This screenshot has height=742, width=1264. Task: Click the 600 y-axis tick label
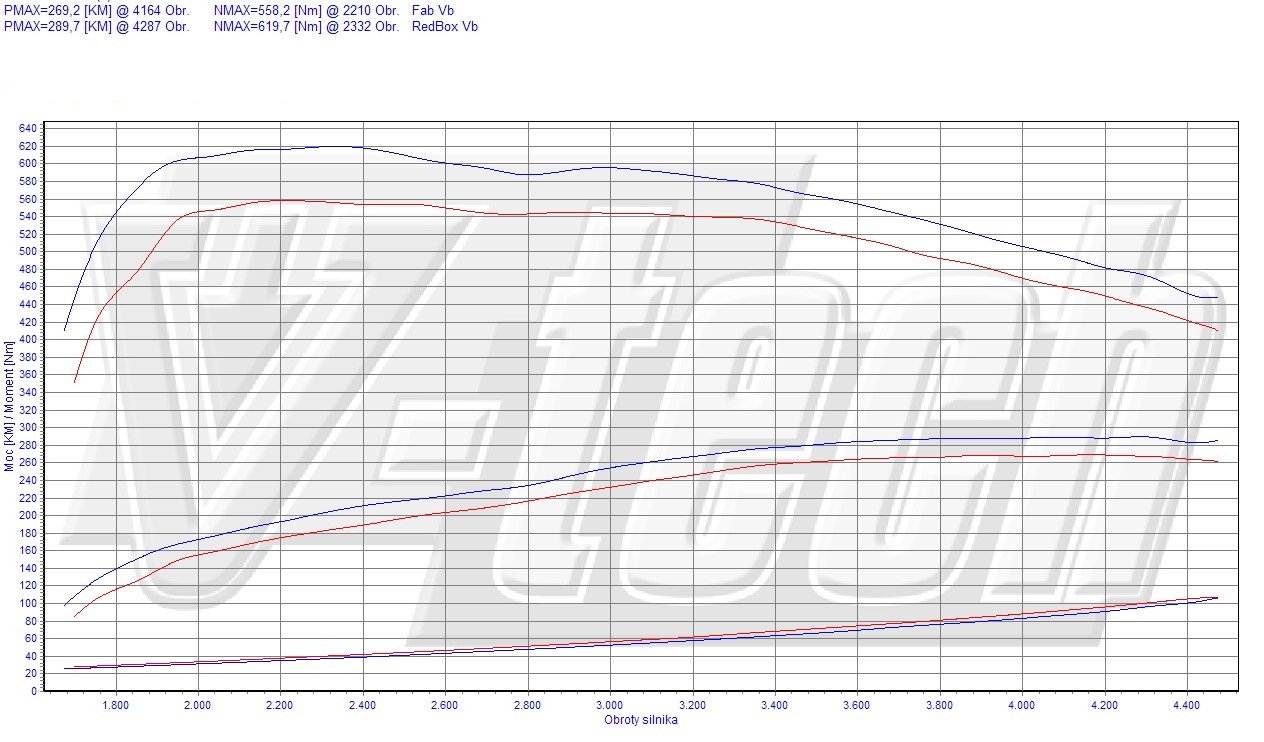27,163
